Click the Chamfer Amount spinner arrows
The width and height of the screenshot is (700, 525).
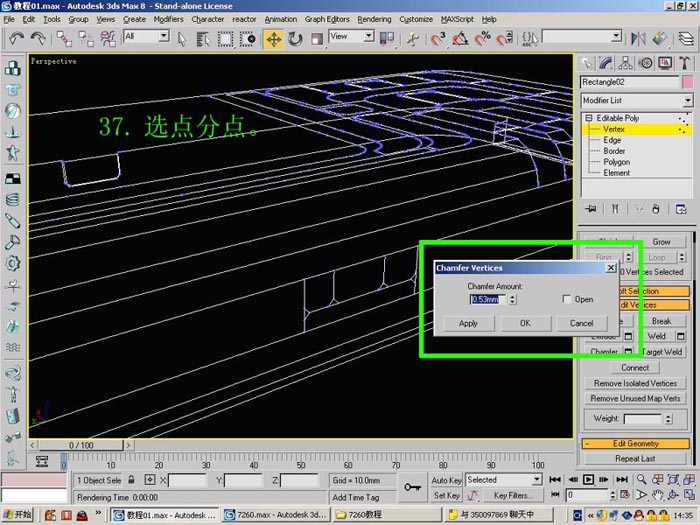point(513,299)
